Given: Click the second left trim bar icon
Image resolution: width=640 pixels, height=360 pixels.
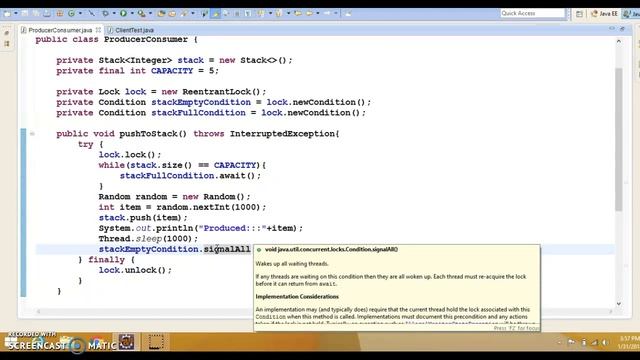Looking at the screenshot, I should coord(7,43).
